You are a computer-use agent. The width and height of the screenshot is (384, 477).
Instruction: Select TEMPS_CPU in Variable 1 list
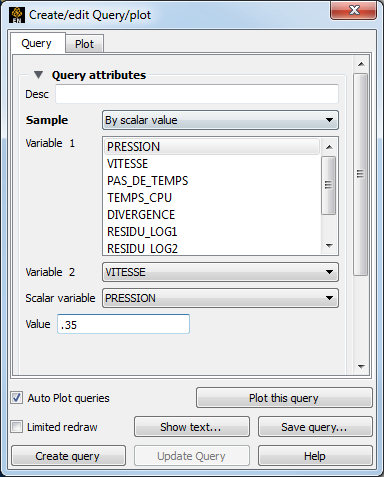point(212,198)
